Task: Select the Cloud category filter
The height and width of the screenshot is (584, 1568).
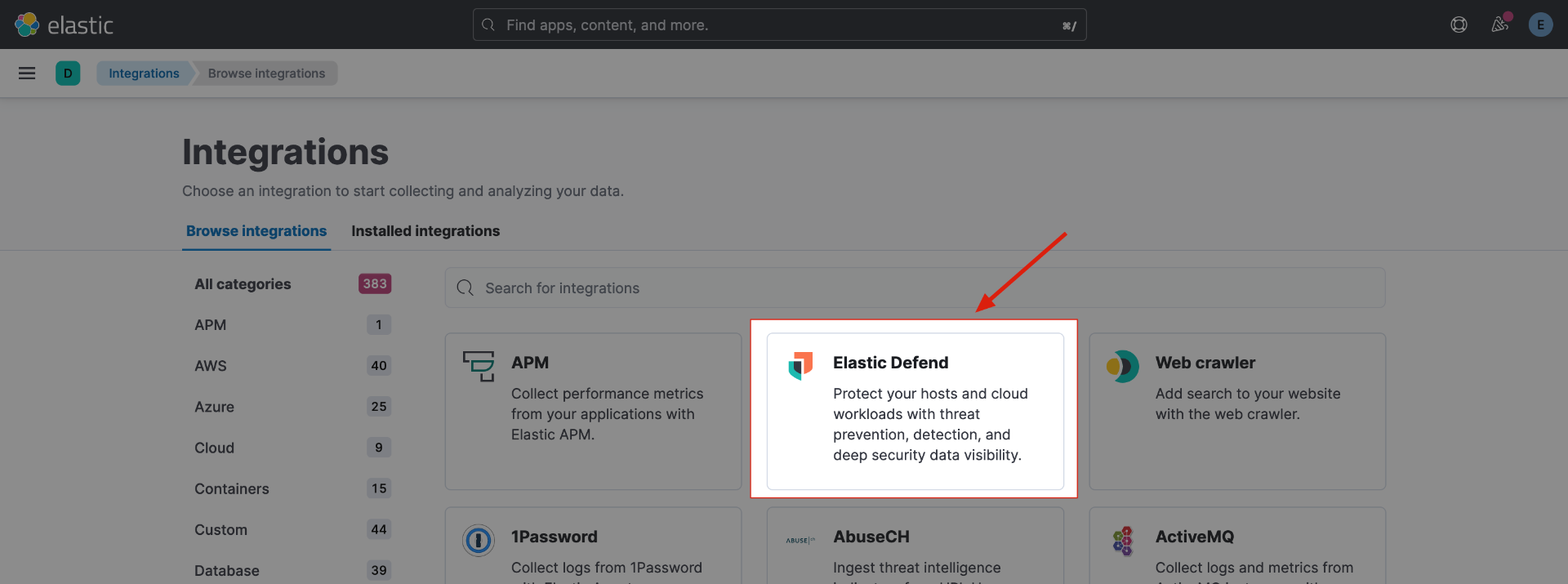Action: 214,448
